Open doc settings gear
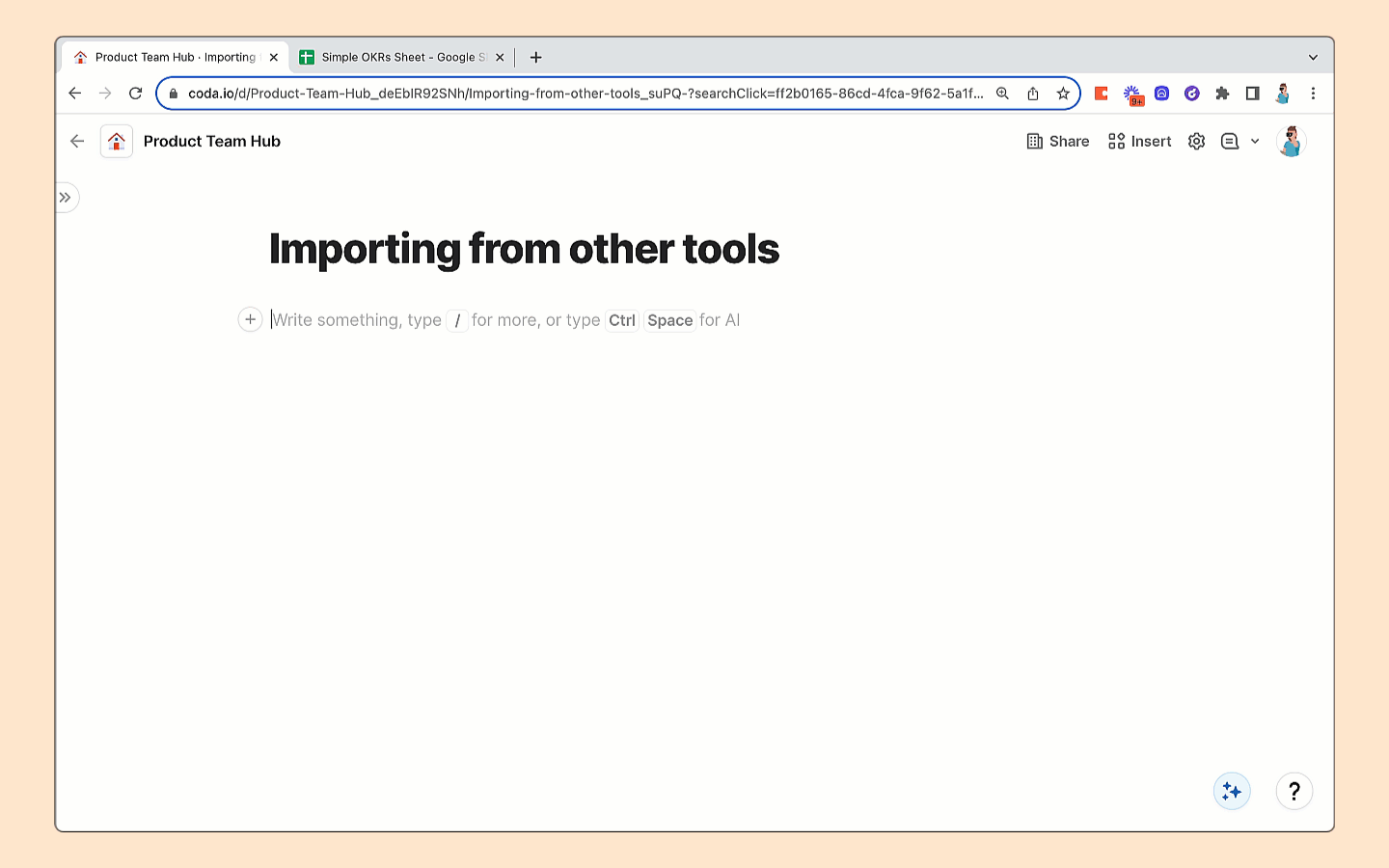The width and height of the screenshot is (1389, 868). (x=1197, y=142)
